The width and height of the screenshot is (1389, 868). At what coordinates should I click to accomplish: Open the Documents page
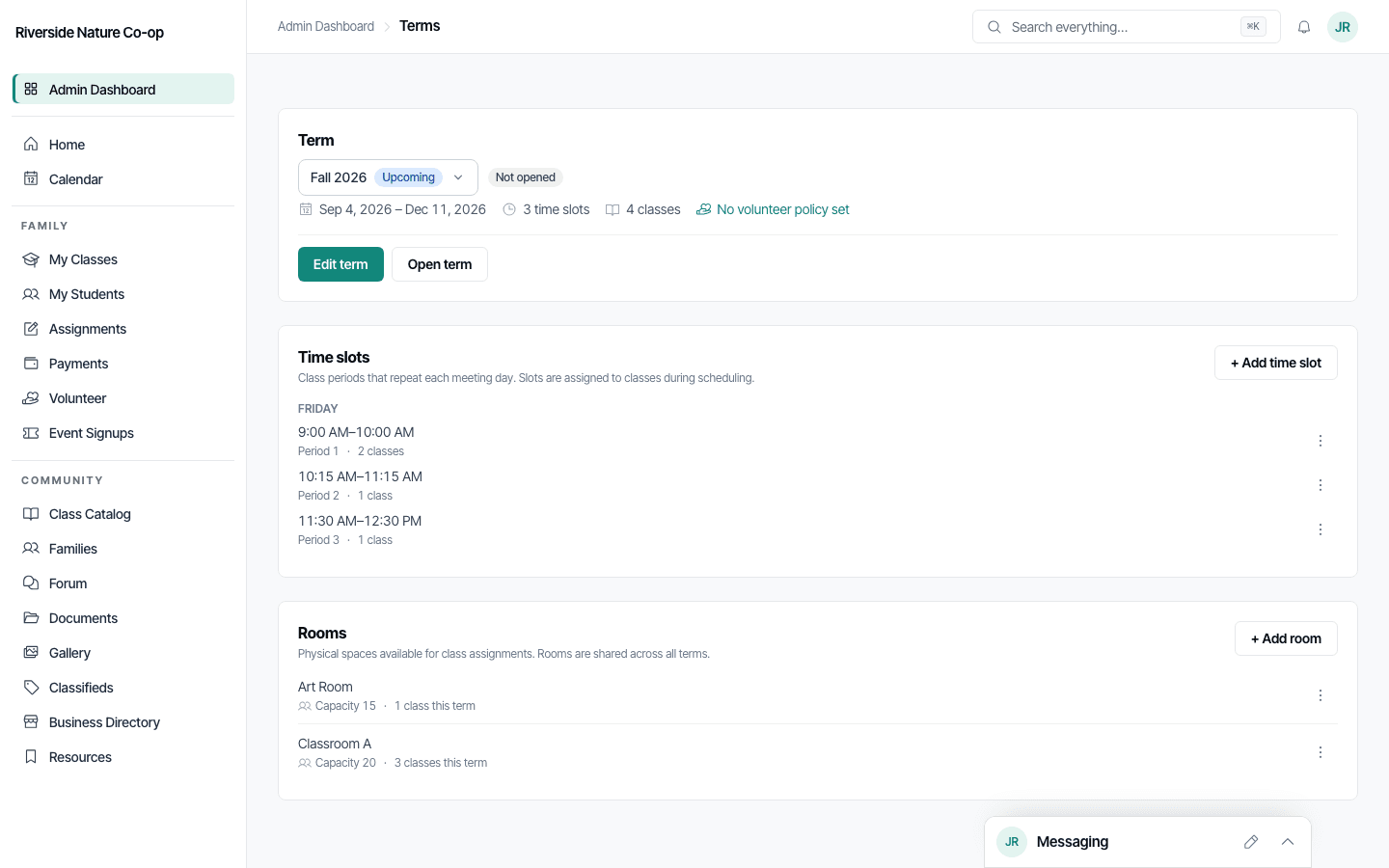pyautogui.click(x=123, y=618)
